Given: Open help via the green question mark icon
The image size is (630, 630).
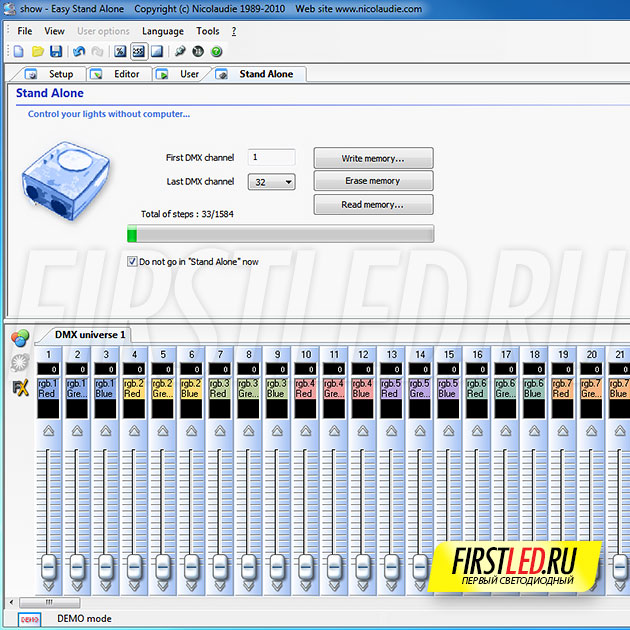Looking at the screenshot, I should click(216, 51).
